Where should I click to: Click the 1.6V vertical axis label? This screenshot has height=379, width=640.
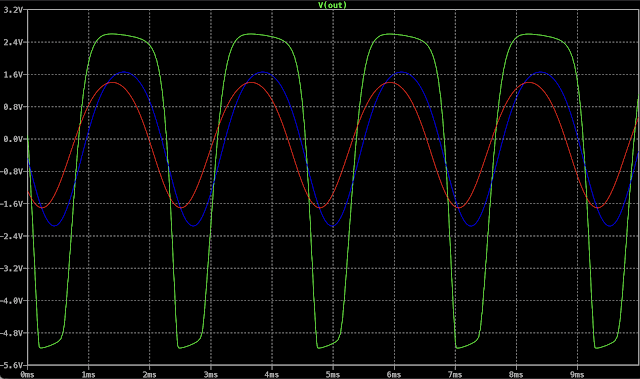(13, 75)
